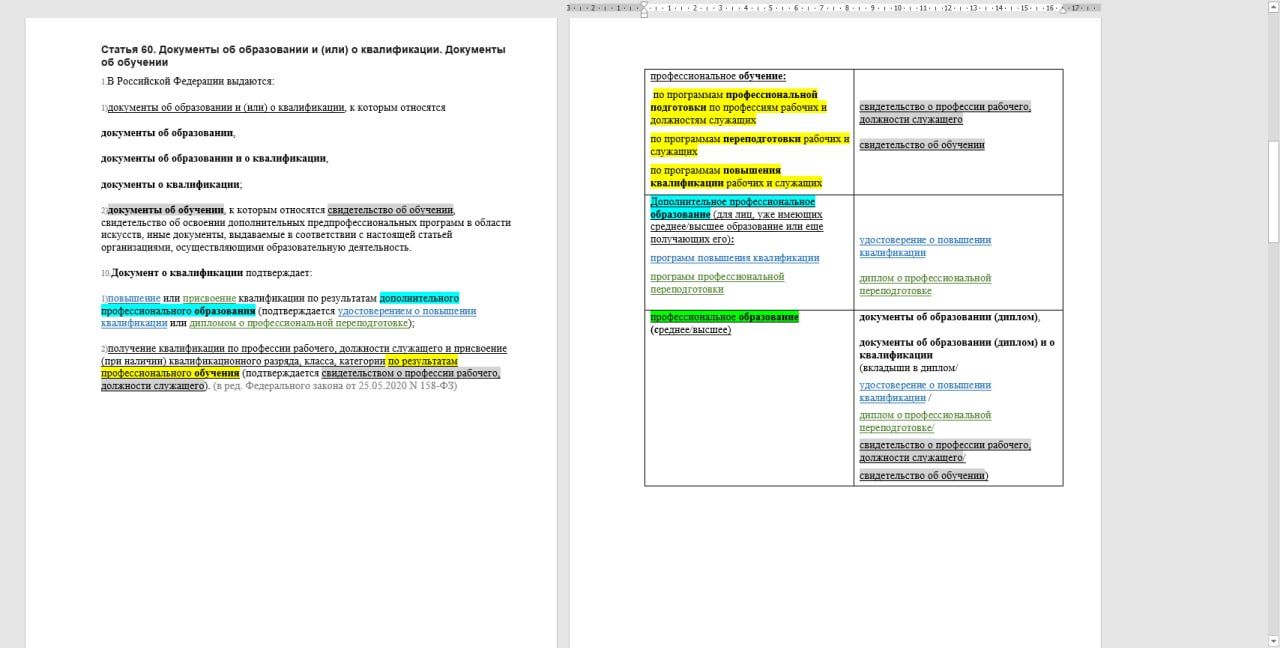Click green-highlighted 'профессиональное образование' table cell text

click(724, 317)
